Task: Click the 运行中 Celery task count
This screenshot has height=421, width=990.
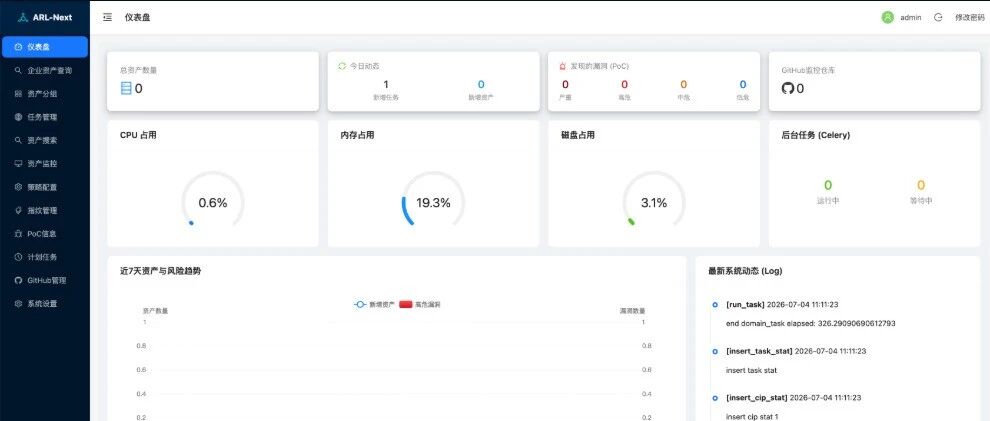Action: pos(828,185)
